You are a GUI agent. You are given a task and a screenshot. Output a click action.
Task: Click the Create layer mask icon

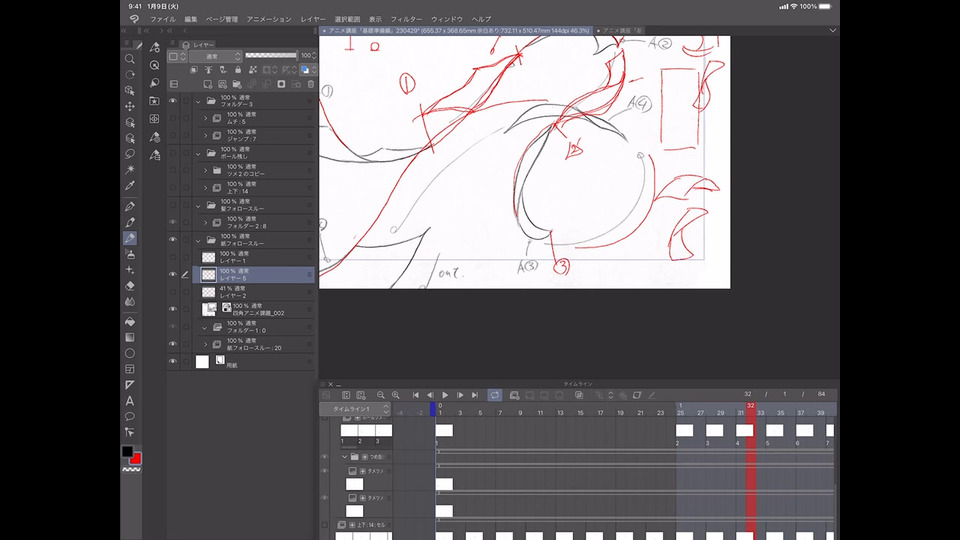[281, 84]
